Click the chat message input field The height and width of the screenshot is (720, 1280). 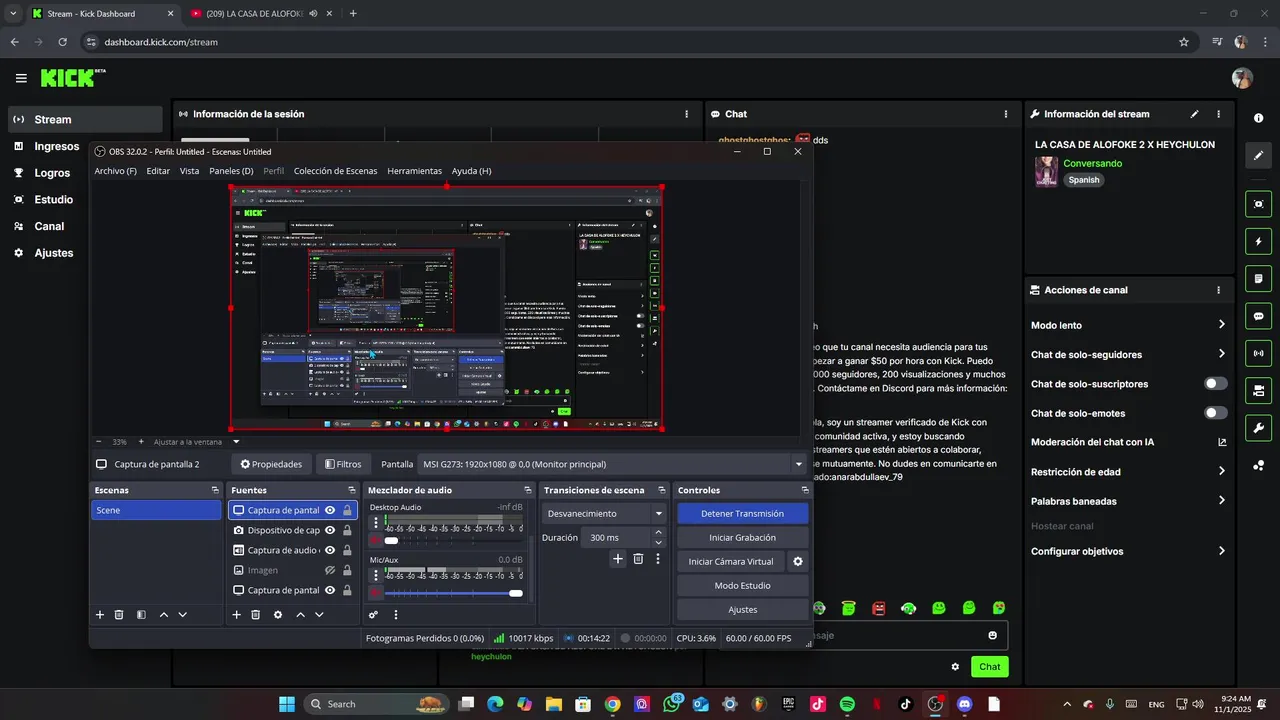pyautogui.click(x=895, y=635)
